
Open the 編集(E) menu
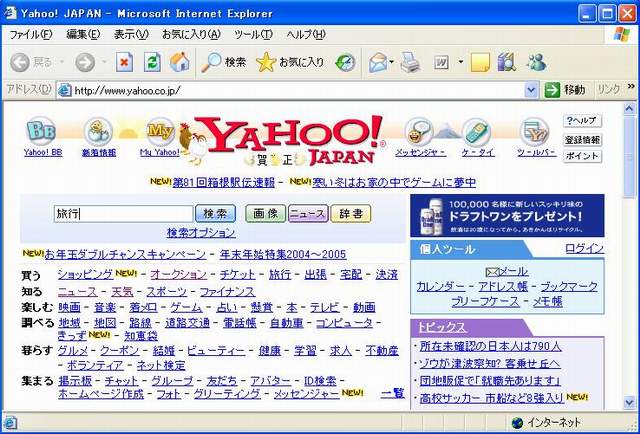click(x=83, y=34)
